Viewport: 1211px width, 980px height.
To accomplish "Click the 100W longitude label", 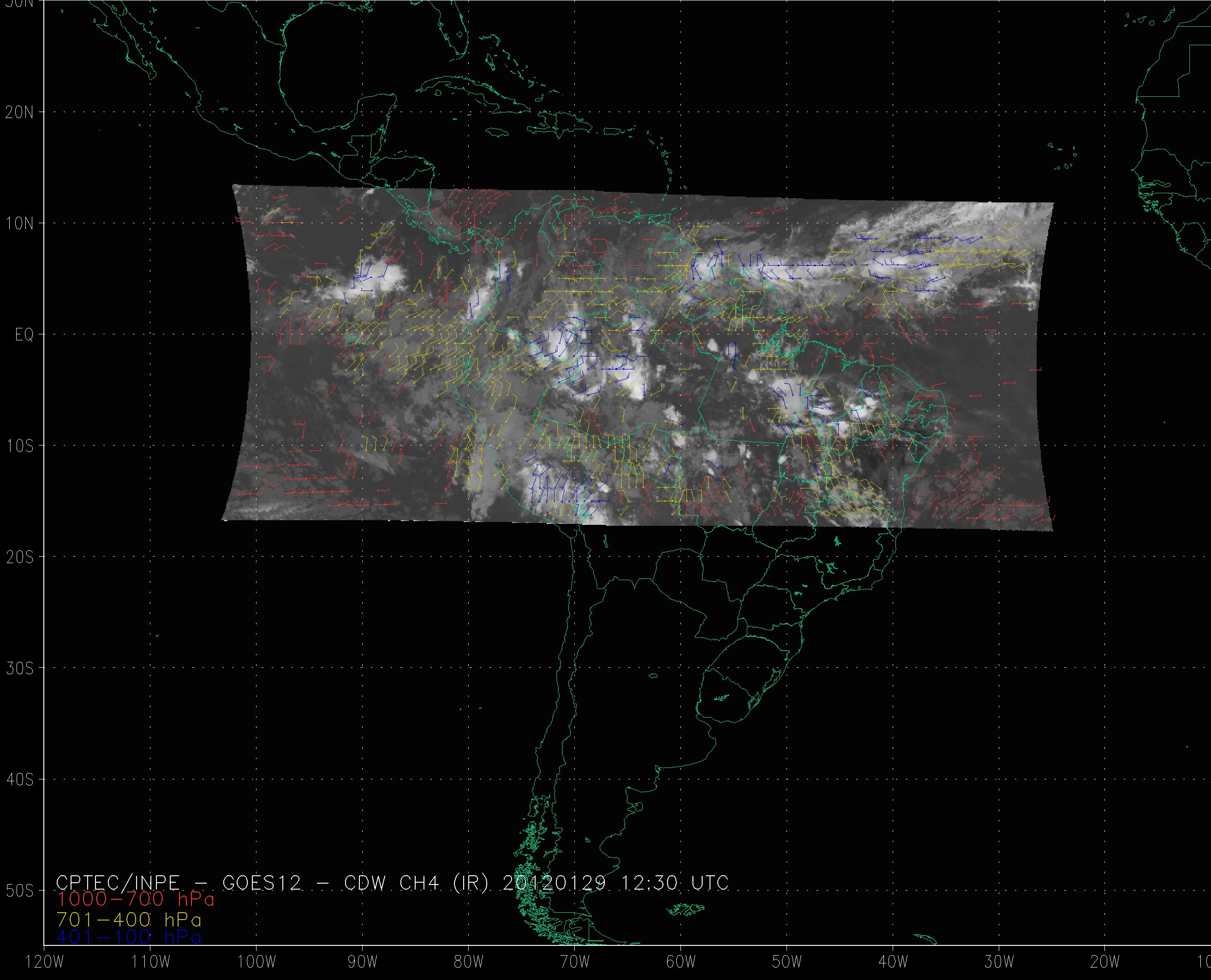I will click(x=257, y=962).
